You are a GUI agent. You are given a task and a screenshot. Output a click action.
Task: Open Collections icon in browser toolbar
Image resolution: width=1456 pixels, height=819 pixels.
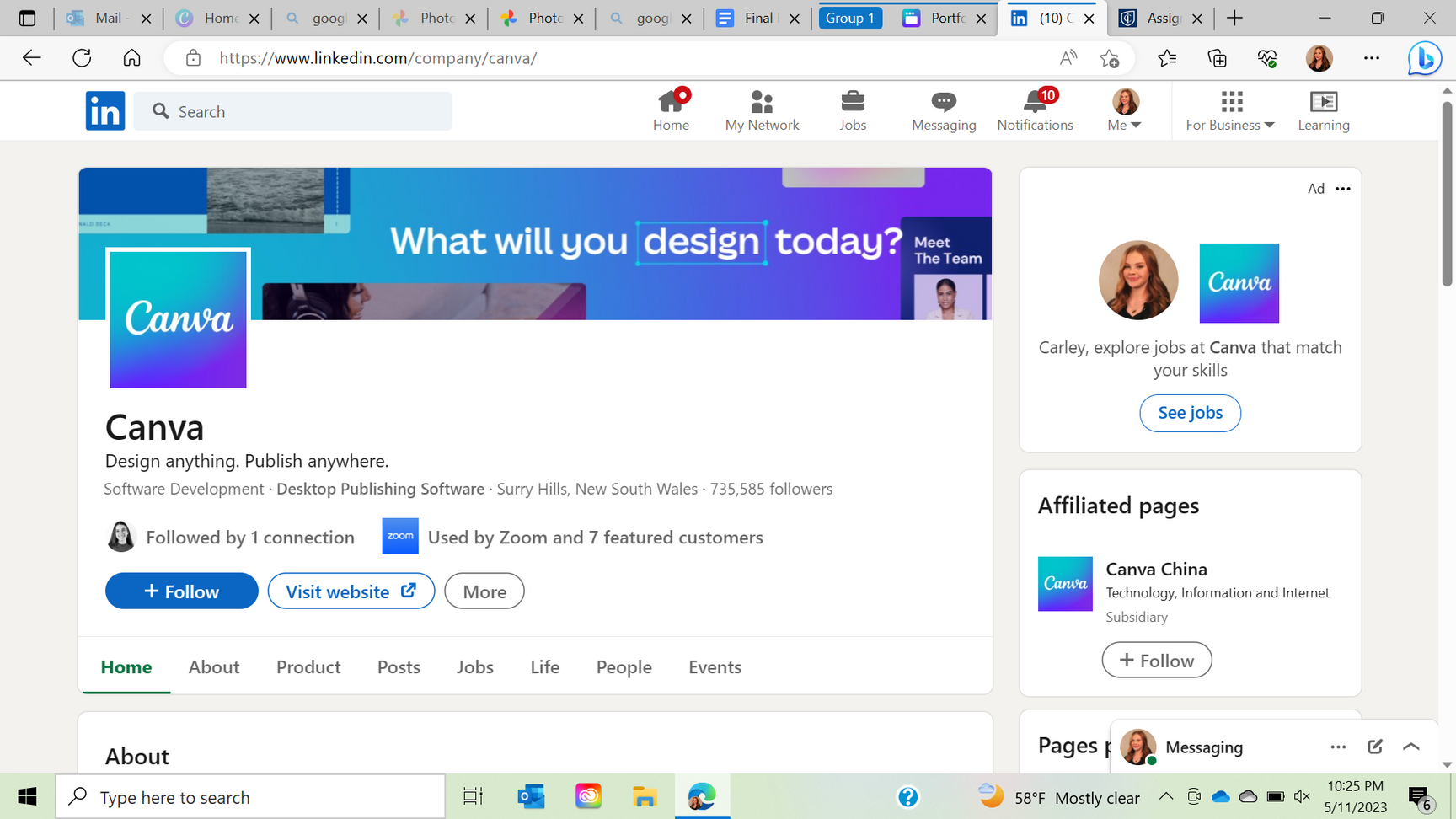click(1218, 58)
